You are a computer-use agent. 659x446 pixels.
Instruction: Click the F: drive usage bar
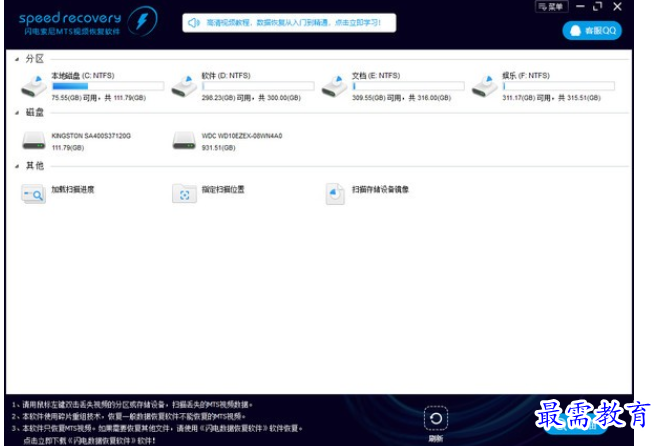pos(559,86)
